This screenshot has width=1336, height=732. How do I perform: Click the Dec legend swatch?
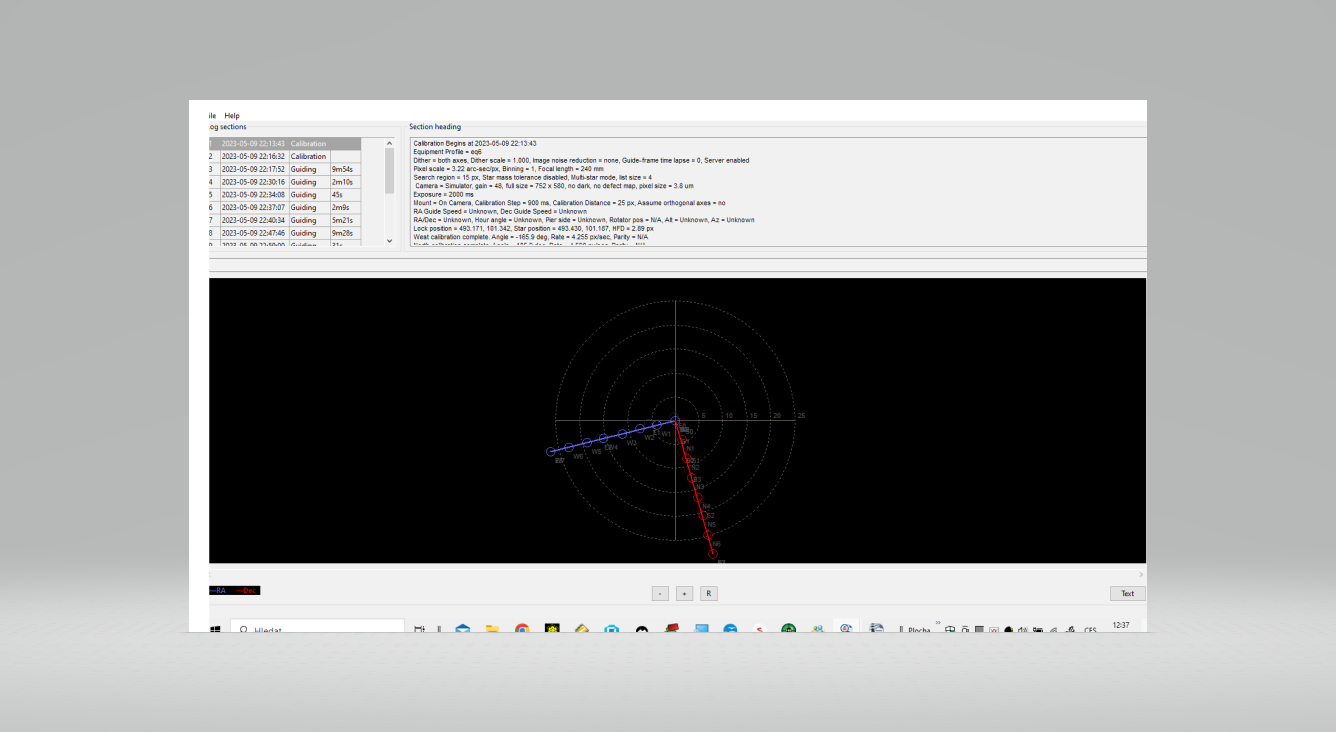tap(247, 590)
